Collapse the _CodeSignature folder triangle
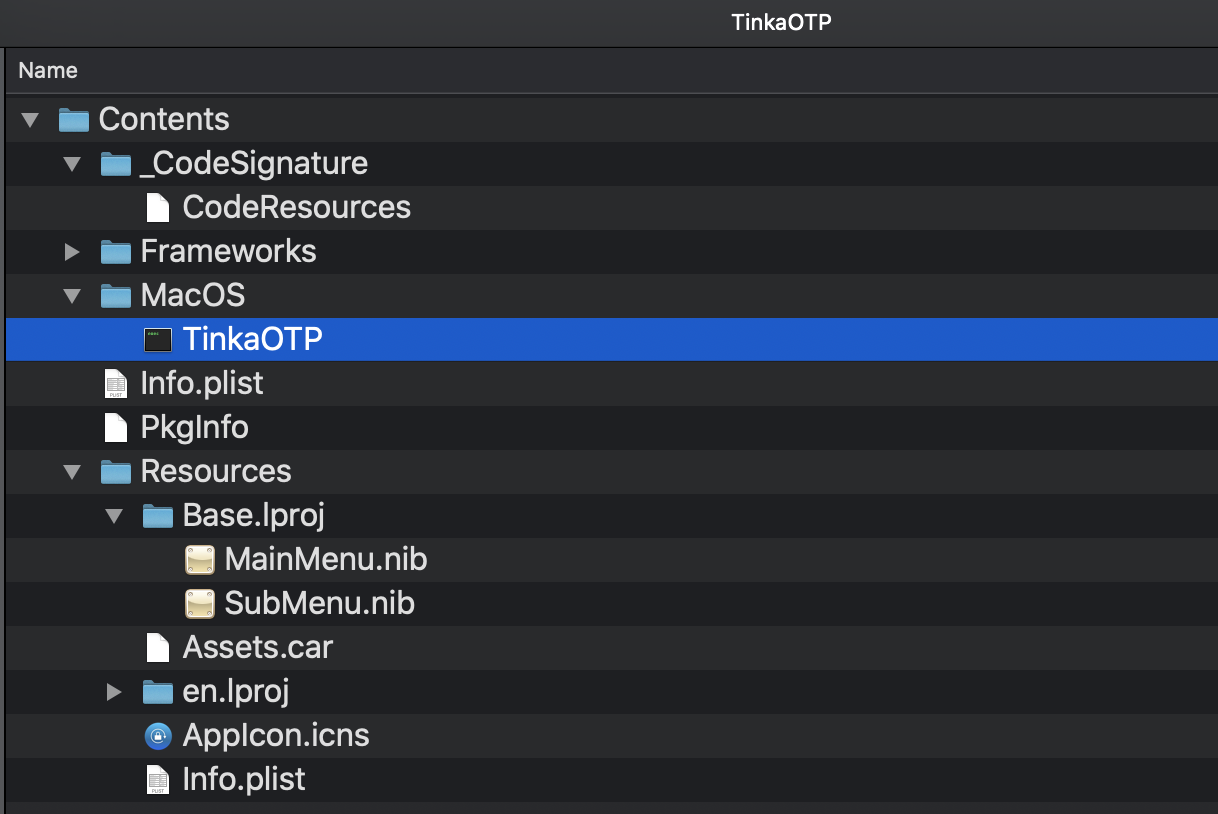Screen dimensions: 1218x814 coord(72,164)
